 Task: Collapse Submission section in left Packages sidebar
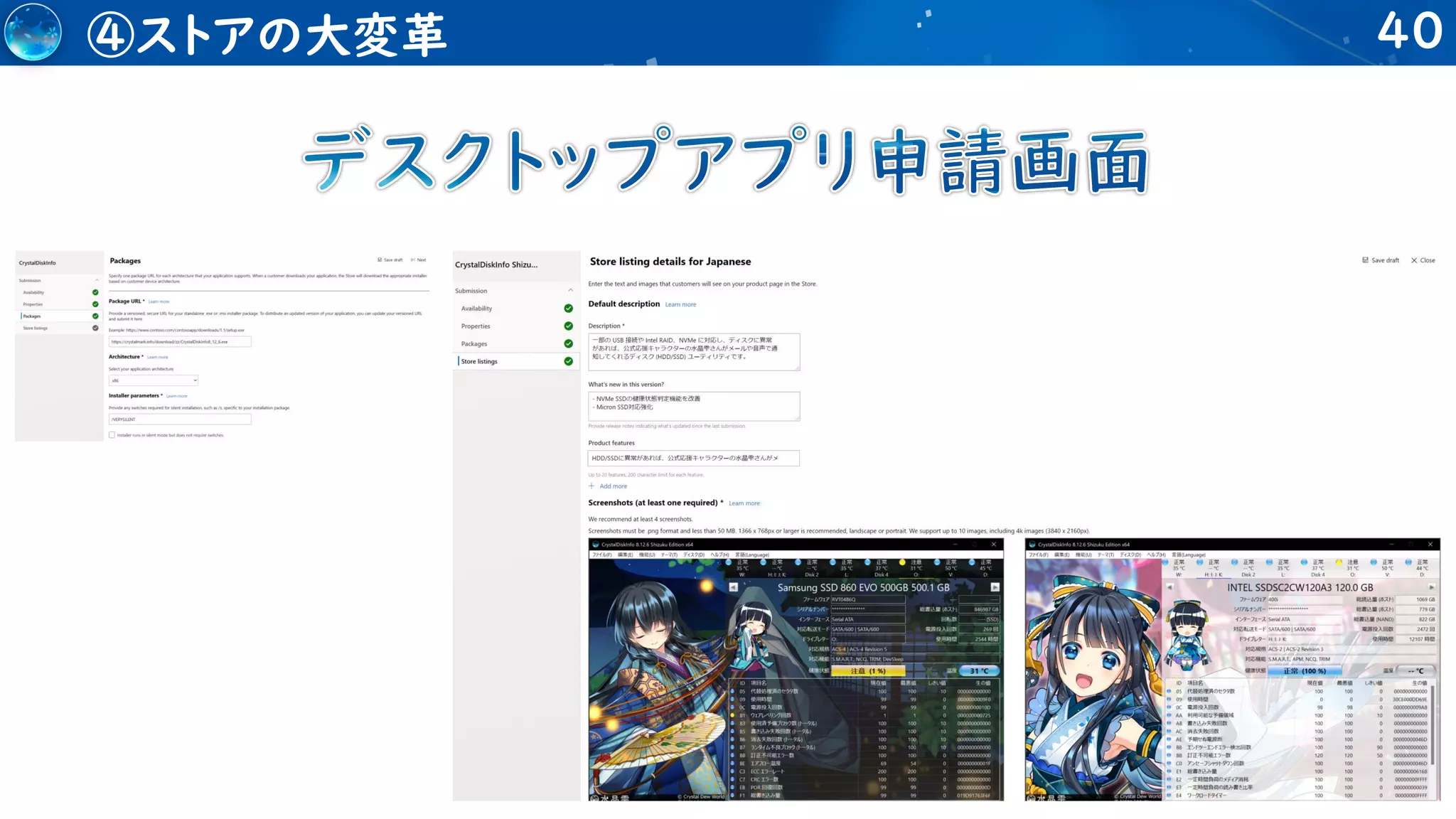[x=97, y=280]
